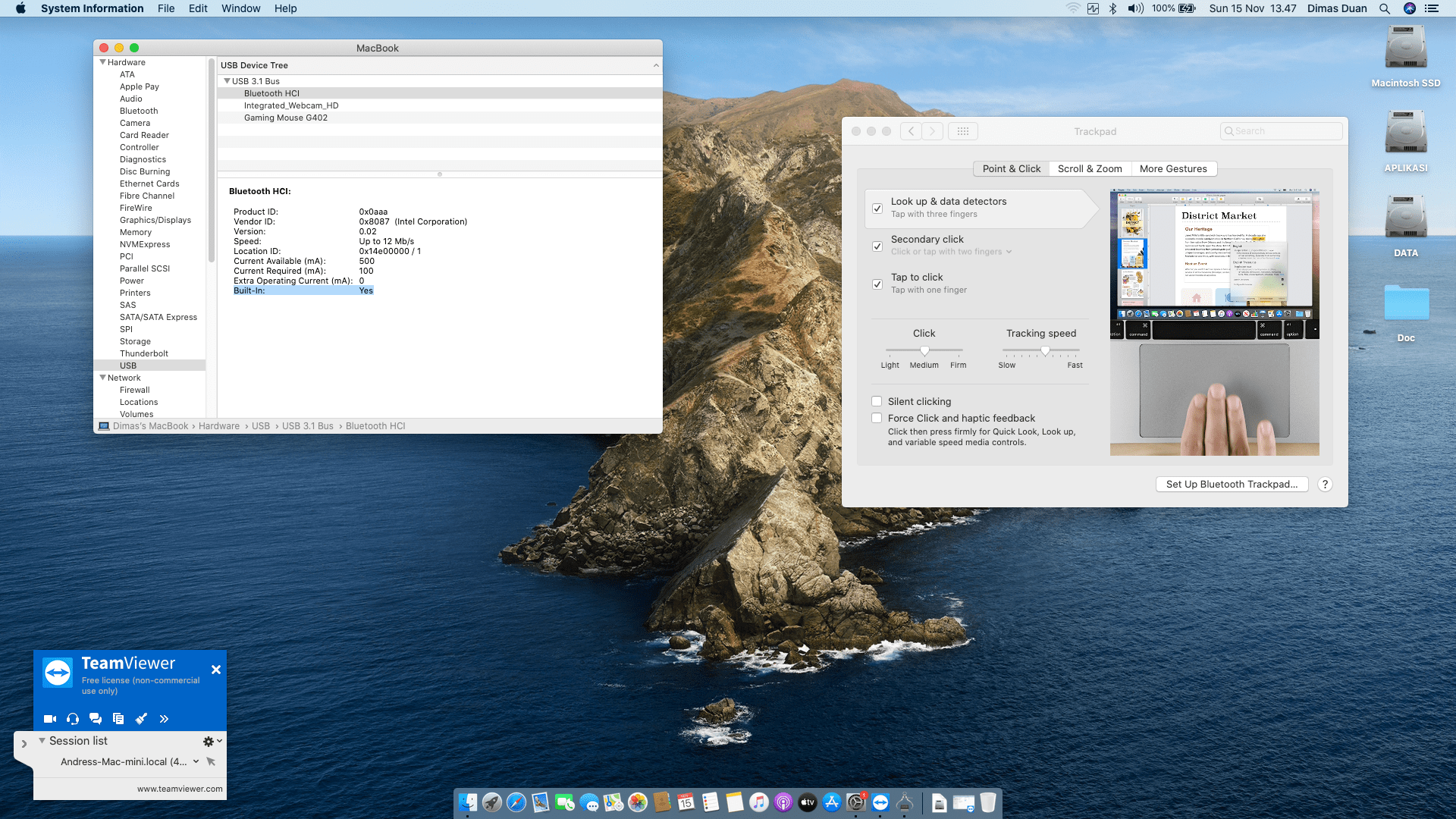The height and width of the screenshot is (819, 1456).
Task: Select Point & Click tab
Action: tap(1012, 169)
